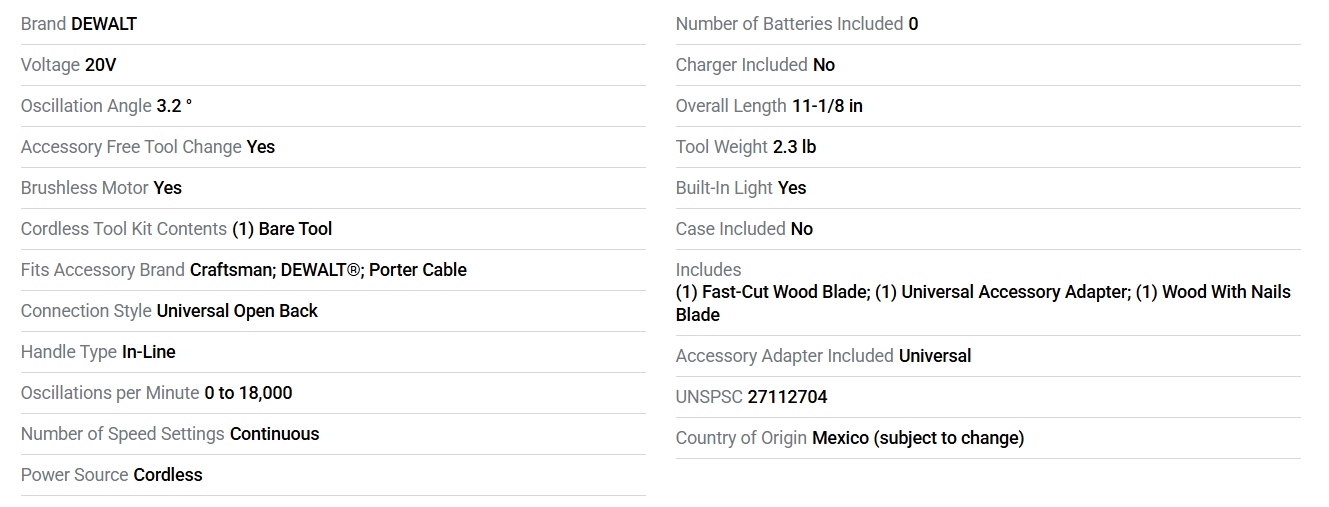
Task: Click the (1) Bare Tool kit contents
Action: pos(282,229)
